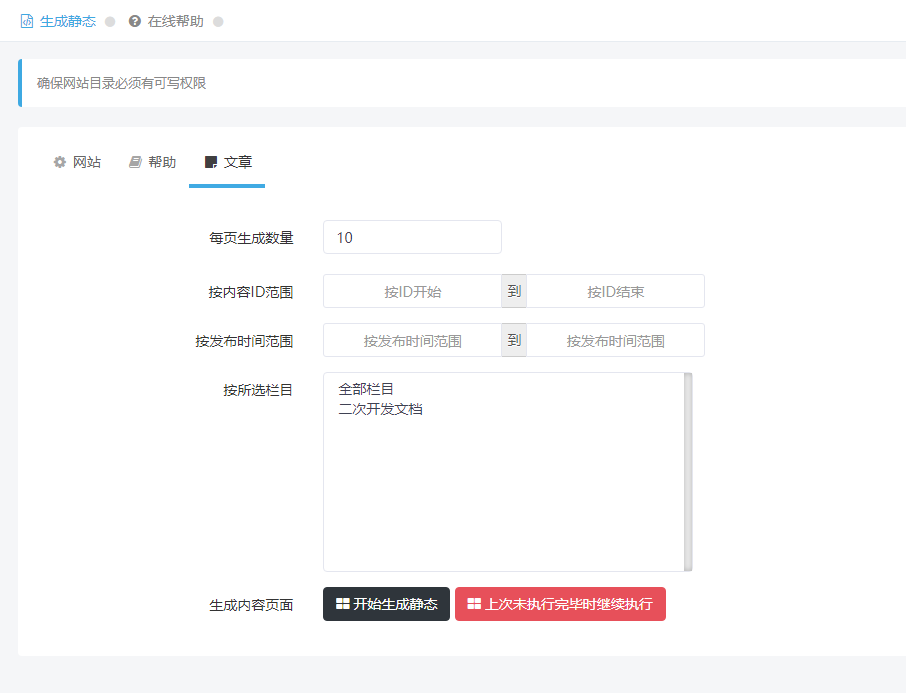This screenshot has height=693, width=906.
Task: Switch to the 帮助 tab
Action: click(152, 162)
